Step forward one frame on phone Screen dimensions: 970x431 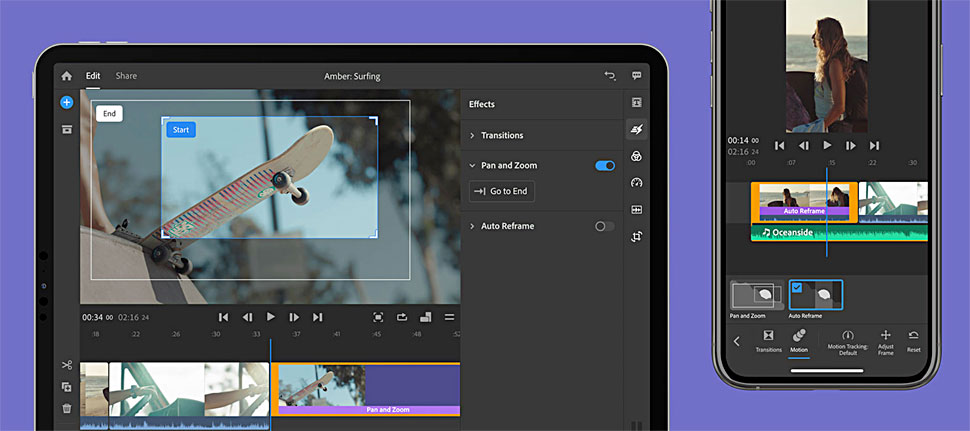[851, 145]
